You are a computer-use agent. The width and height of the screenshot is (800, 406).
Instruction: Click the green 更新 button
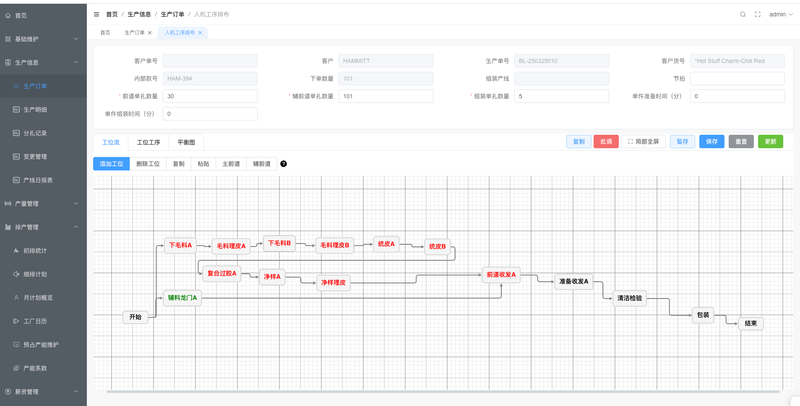coord(770,142)
